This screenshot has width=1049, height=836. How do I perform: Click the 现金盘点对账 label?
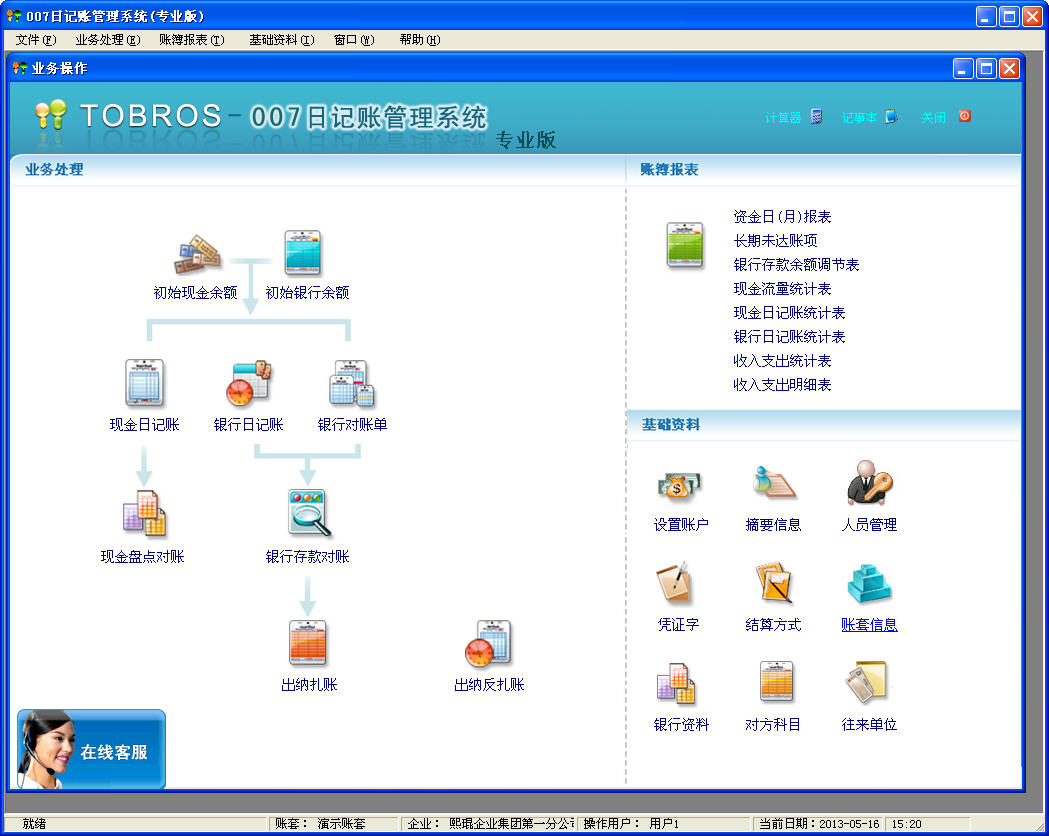pos(142,557)
